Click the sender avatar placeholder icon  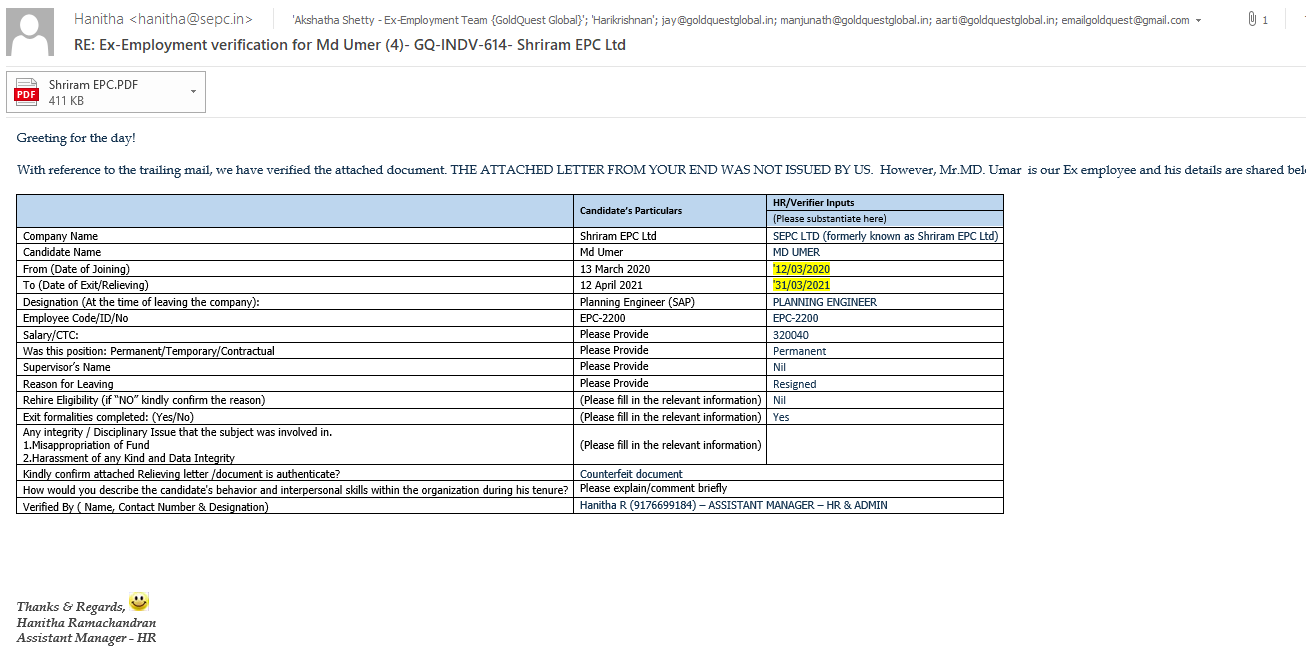pos(30,32)
